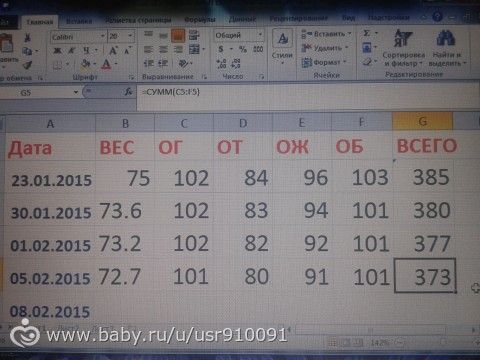Click the font color A icon
Image resolution: width=480 pixels, height=360 pixels.
106,63
